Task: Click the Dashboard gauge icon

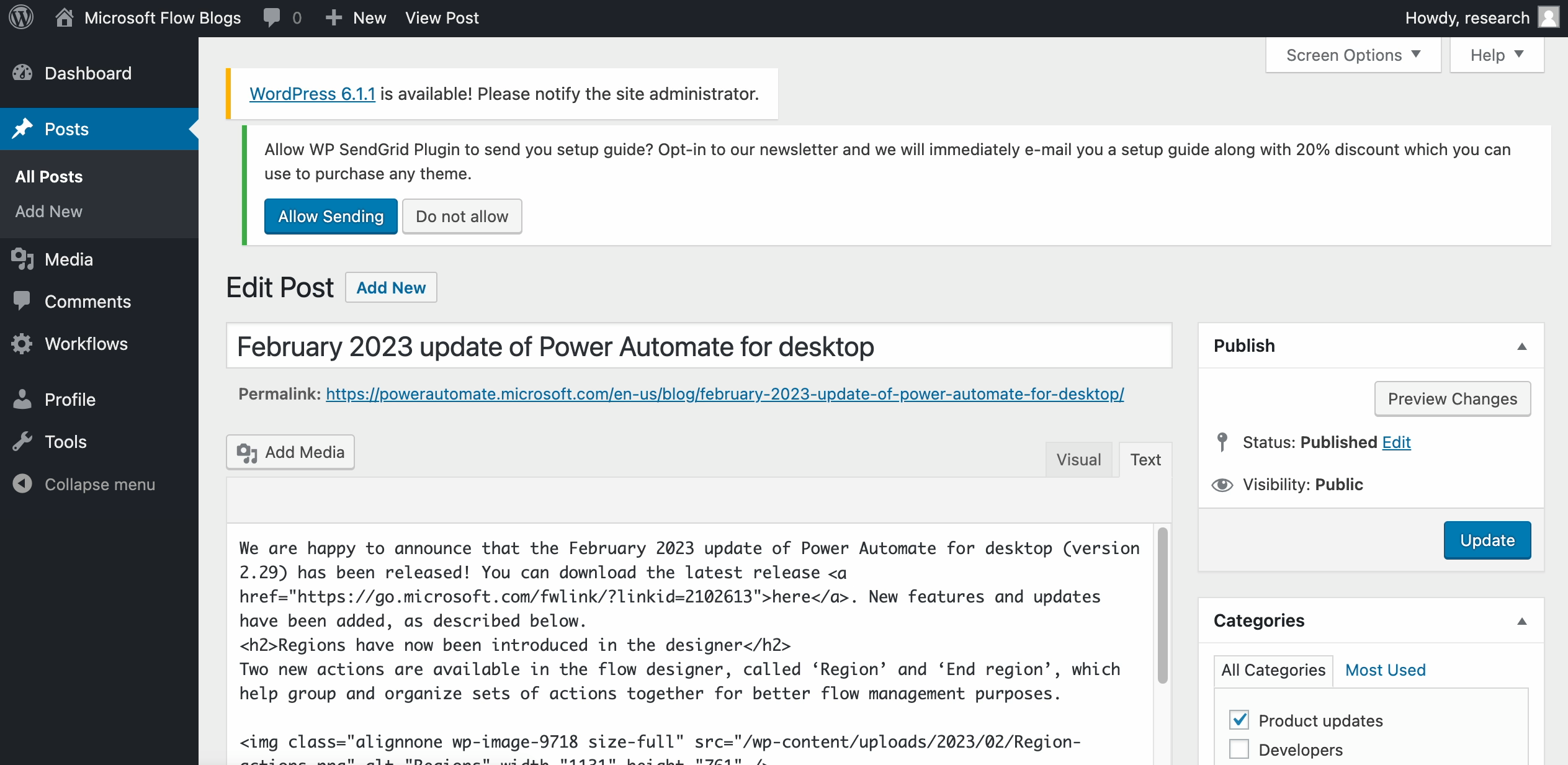Action: (22, 73)
